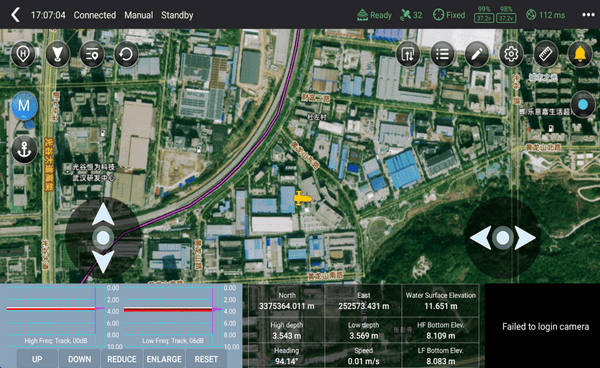The width and height of the screenshot is (600, 368).
Task: Tap the Speed value 0.01 m/s
Action: pos(364,361)
